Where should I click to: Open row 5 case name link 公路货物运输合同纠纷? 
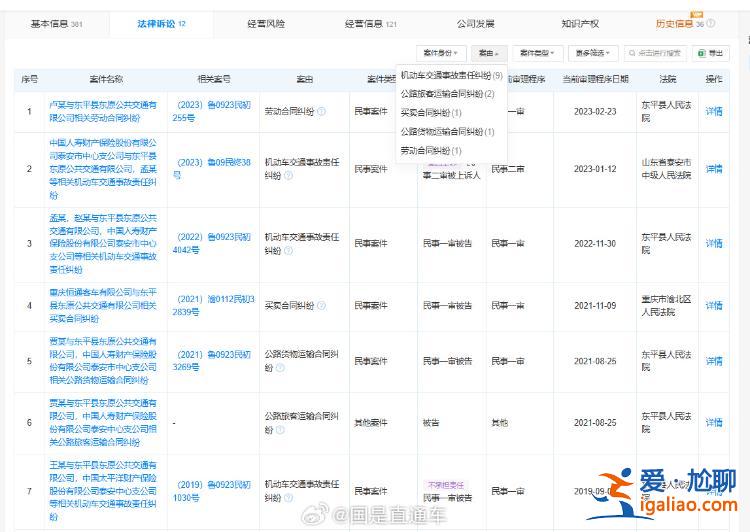[103, 361]
